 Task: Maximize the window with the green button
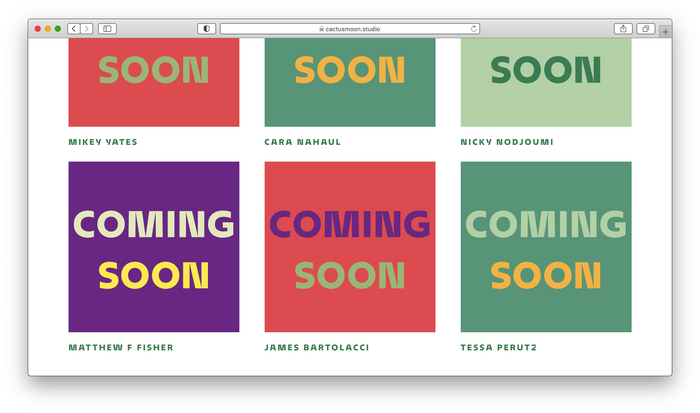pos(58,29)
